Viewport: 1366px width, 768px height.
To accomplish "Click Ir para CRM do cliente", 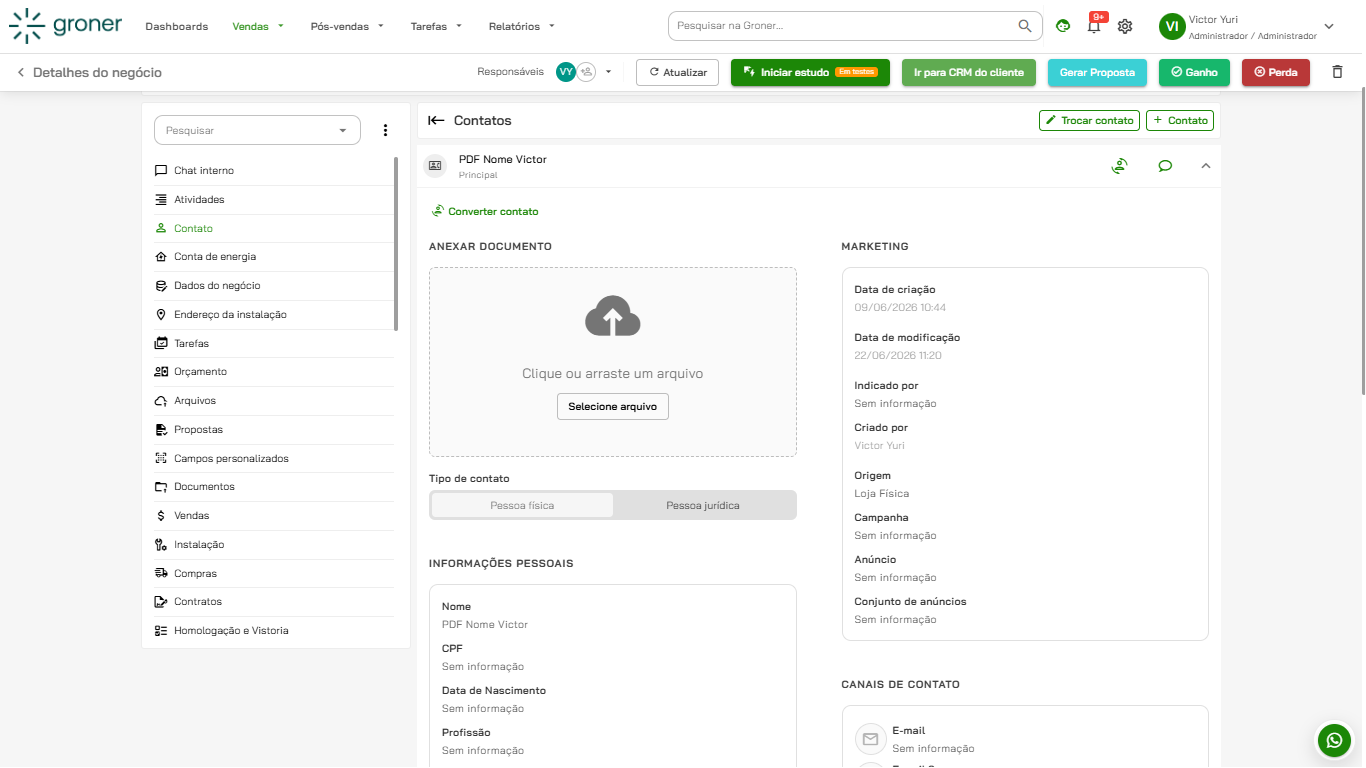I will 969,72.
